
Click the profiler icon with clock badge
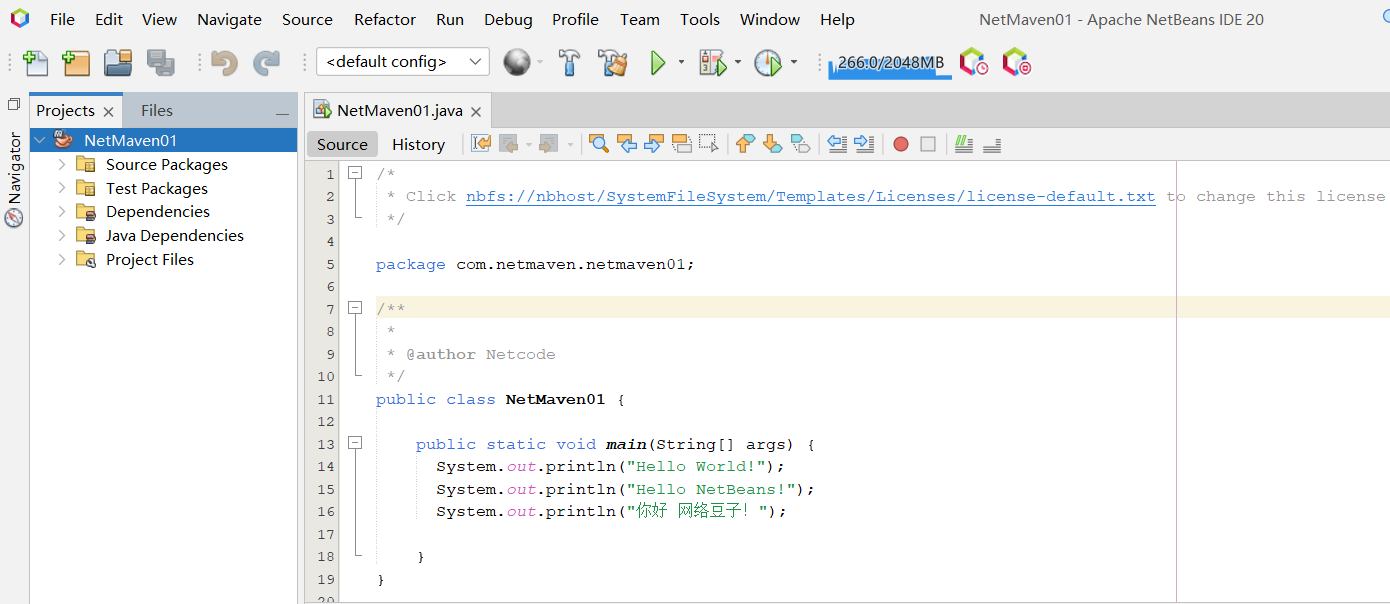pos(973,62)
